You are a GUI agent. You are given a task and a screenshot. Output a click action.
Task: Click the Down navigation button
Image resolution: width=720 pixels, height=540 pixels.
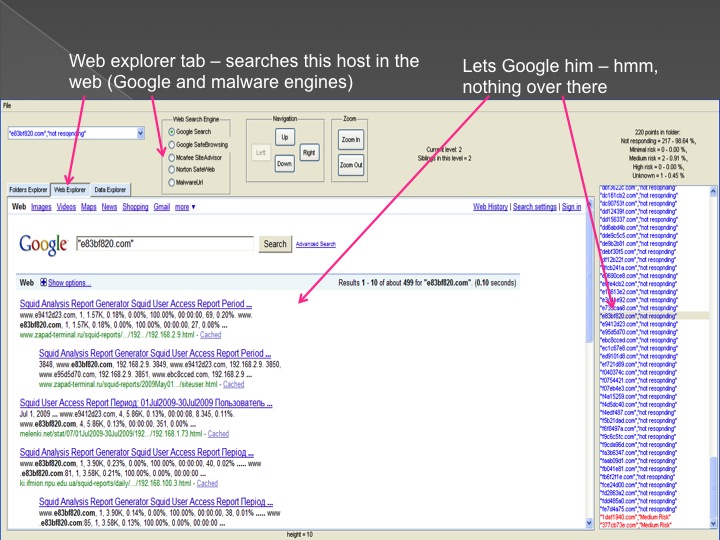click(x=284, y=164)
